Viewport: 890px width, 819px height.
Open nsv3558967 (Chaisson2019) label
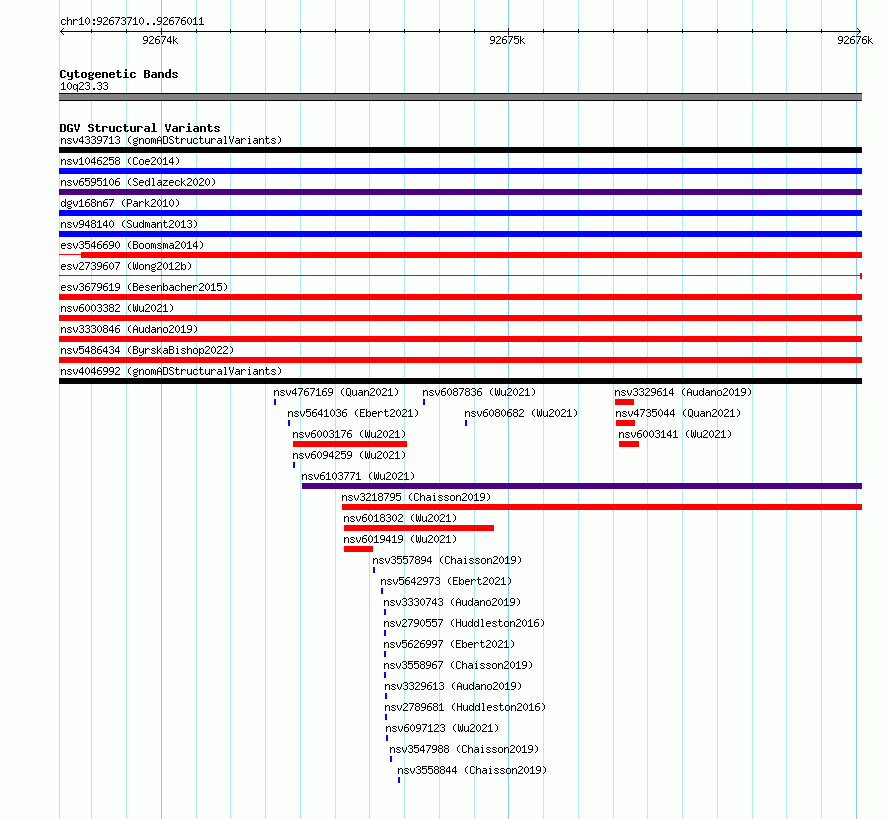(458, 665)
